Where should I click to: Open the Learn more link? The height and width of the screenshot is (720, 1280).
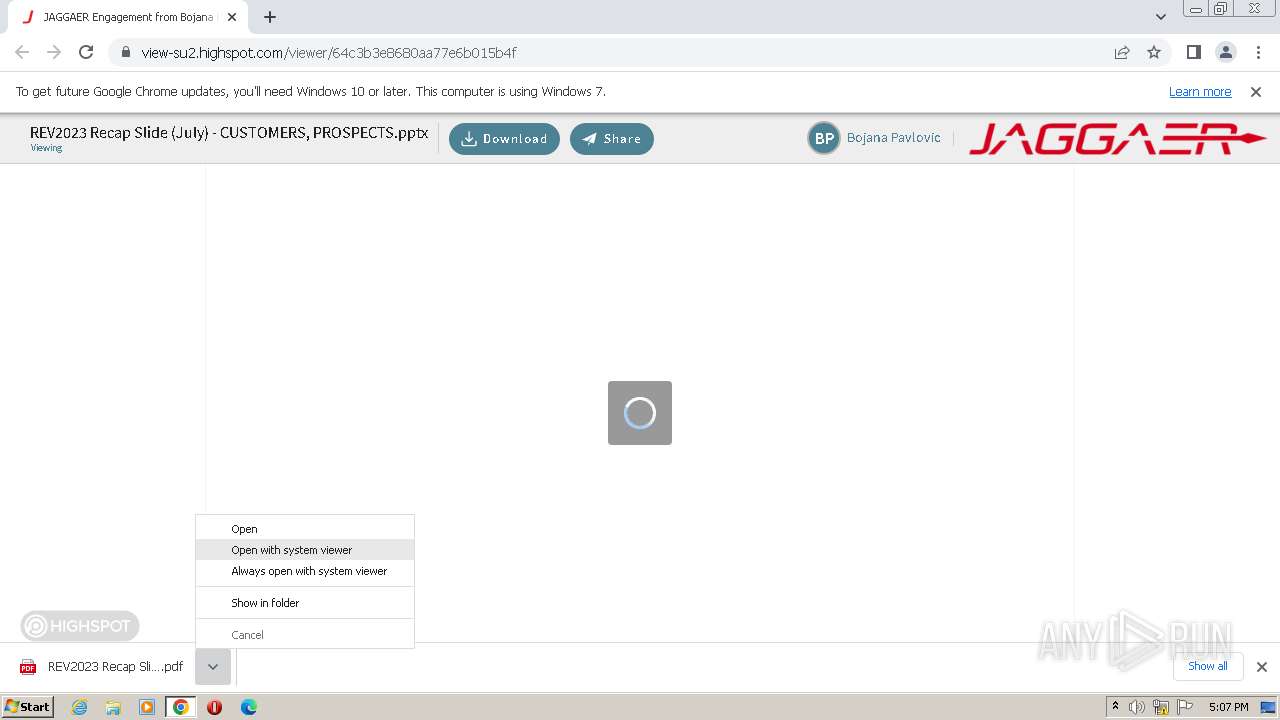click(1200, 91)
